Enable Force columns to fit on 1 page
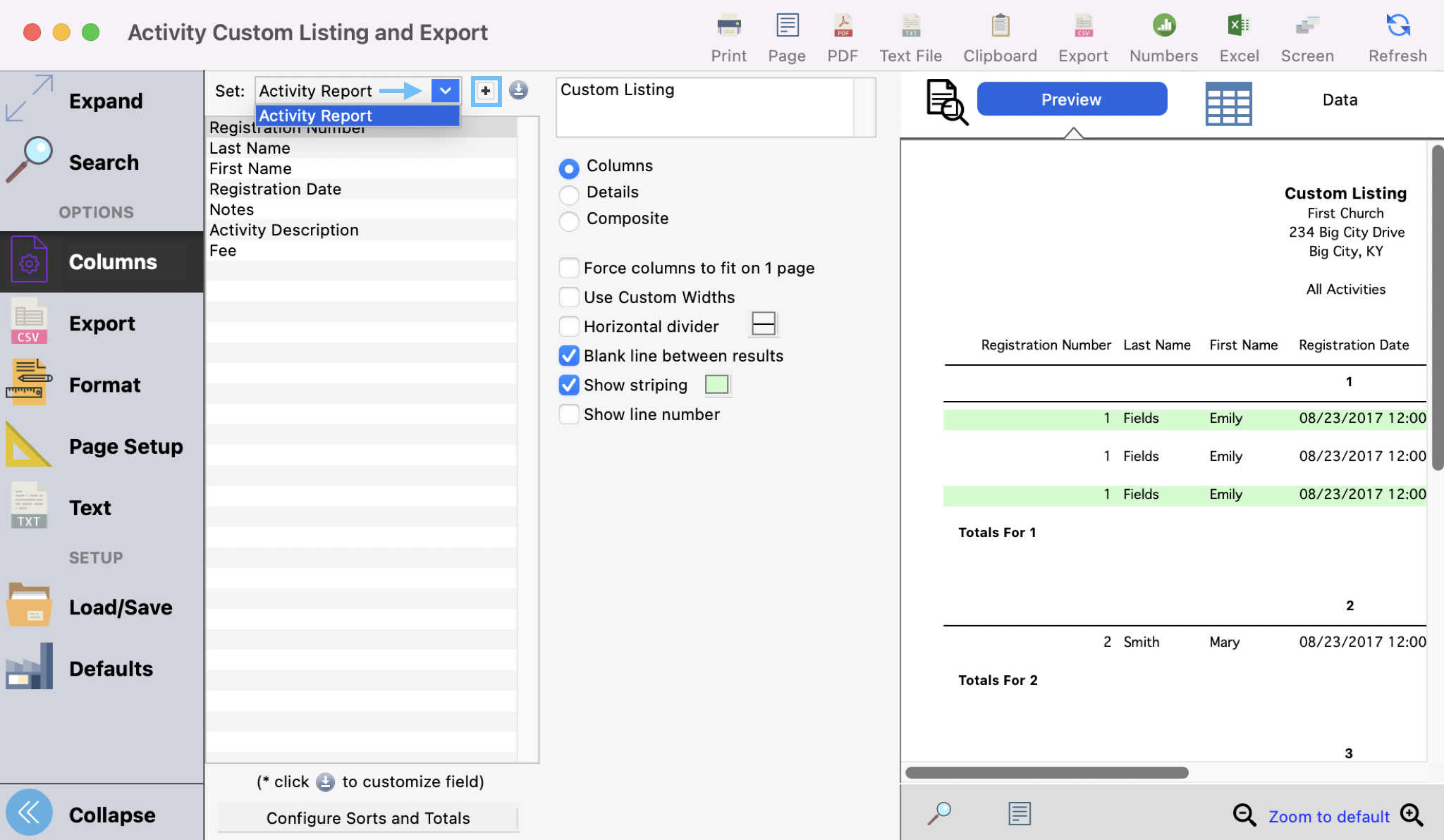The height and width of the screenshot is (840, 1444). (569, 268)
